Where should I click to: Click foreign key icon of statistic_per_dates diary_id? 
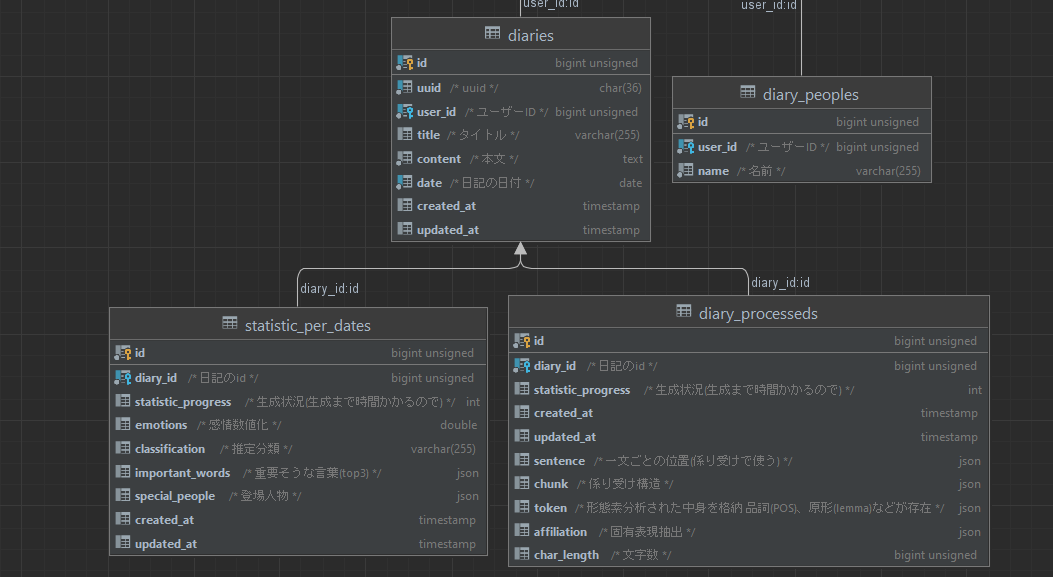coord(122,378)
